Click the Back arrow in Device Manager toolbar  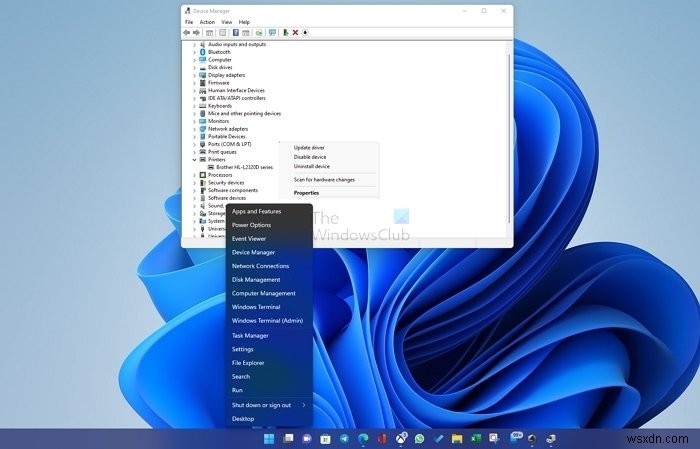click(188, 32)
